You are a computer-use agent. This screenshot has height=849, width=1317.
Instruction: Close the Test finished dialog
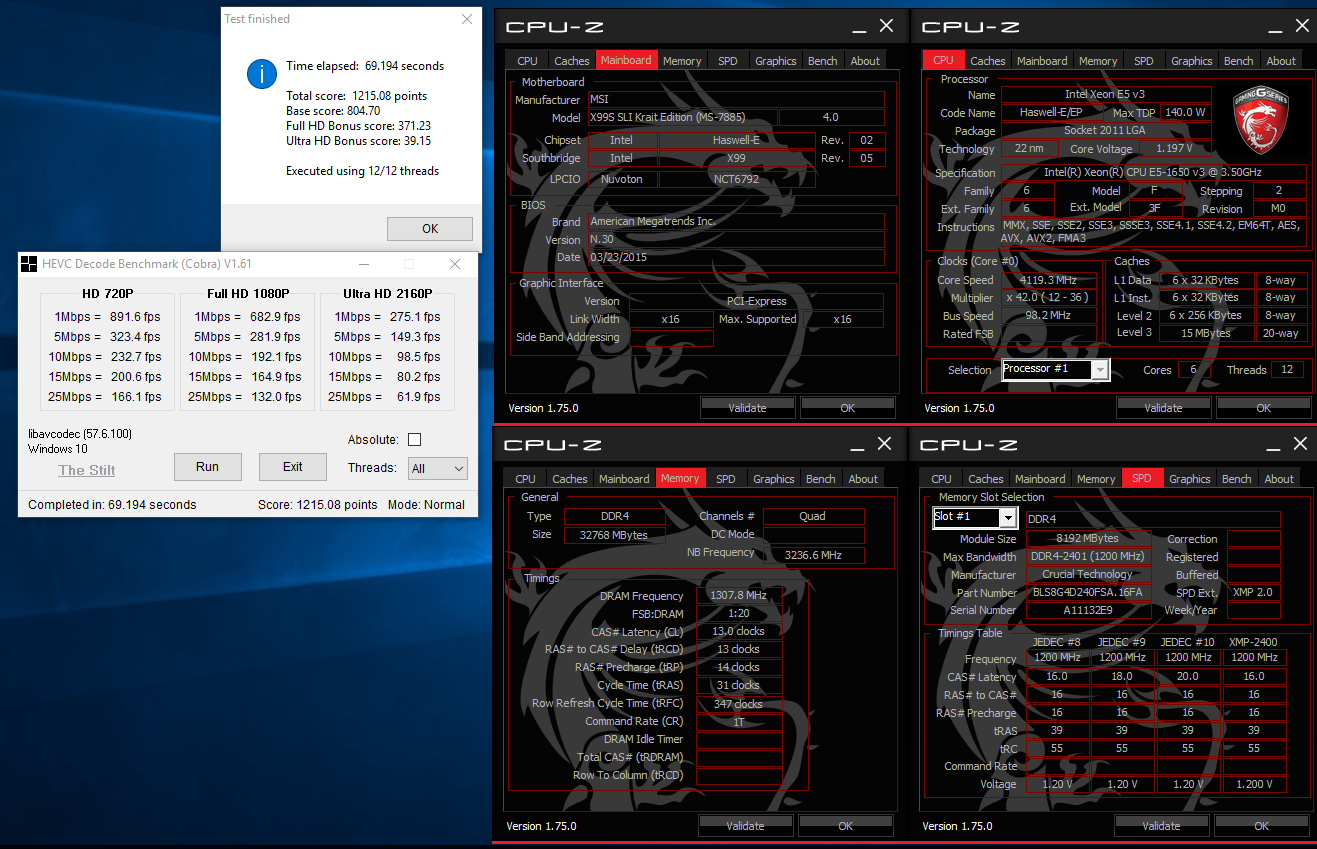[x=467, y=19]
